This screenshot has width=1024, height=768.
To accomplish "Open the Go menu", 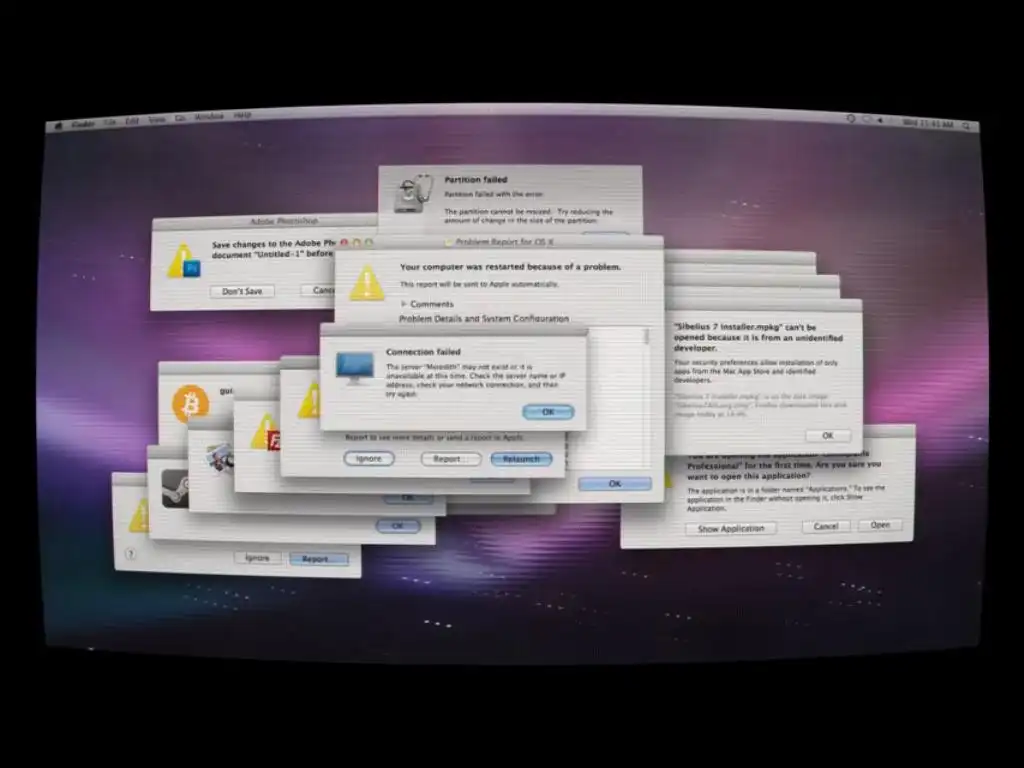I will click(x=180, y=118).
